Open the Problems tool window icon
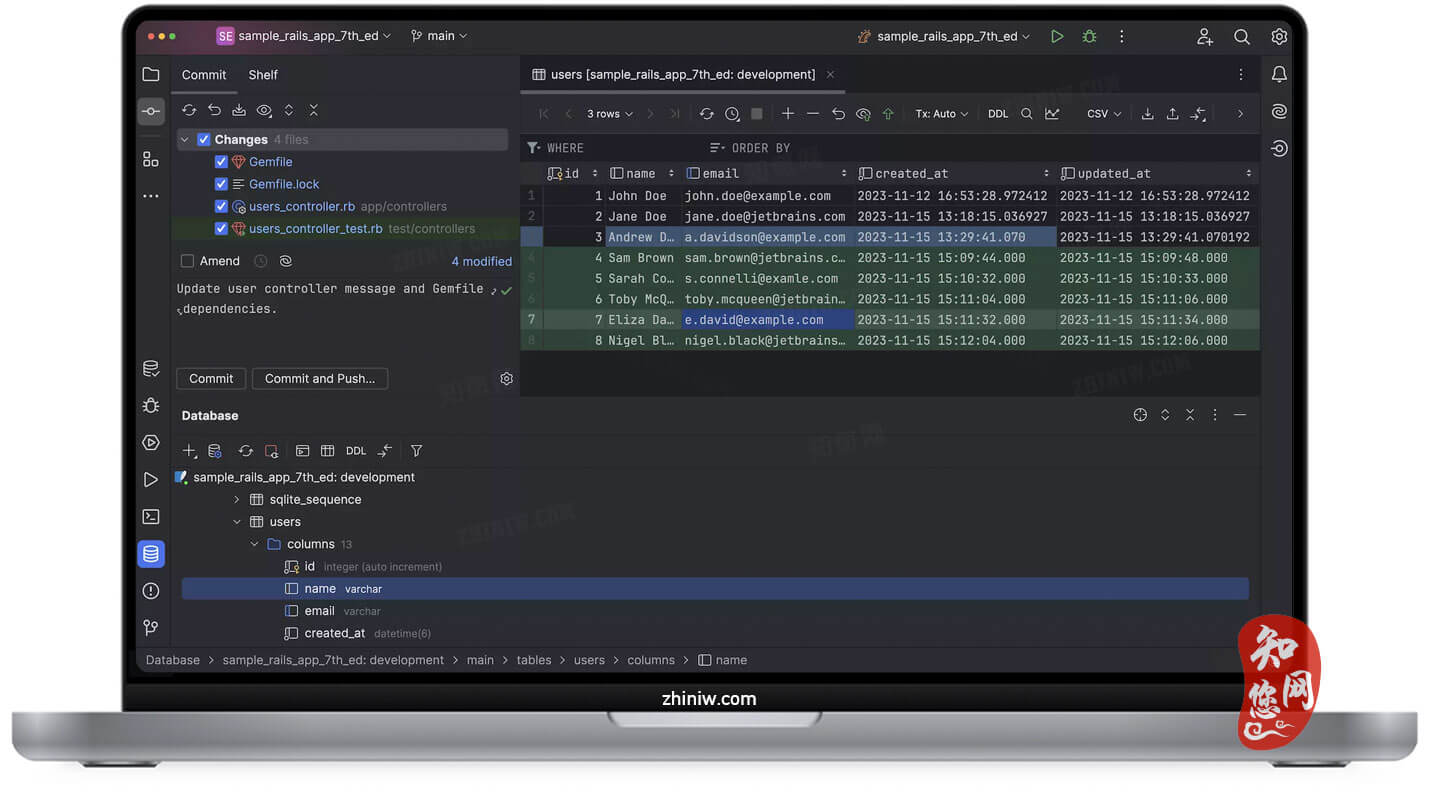The image size is (1429, 797). coord(151,591)
